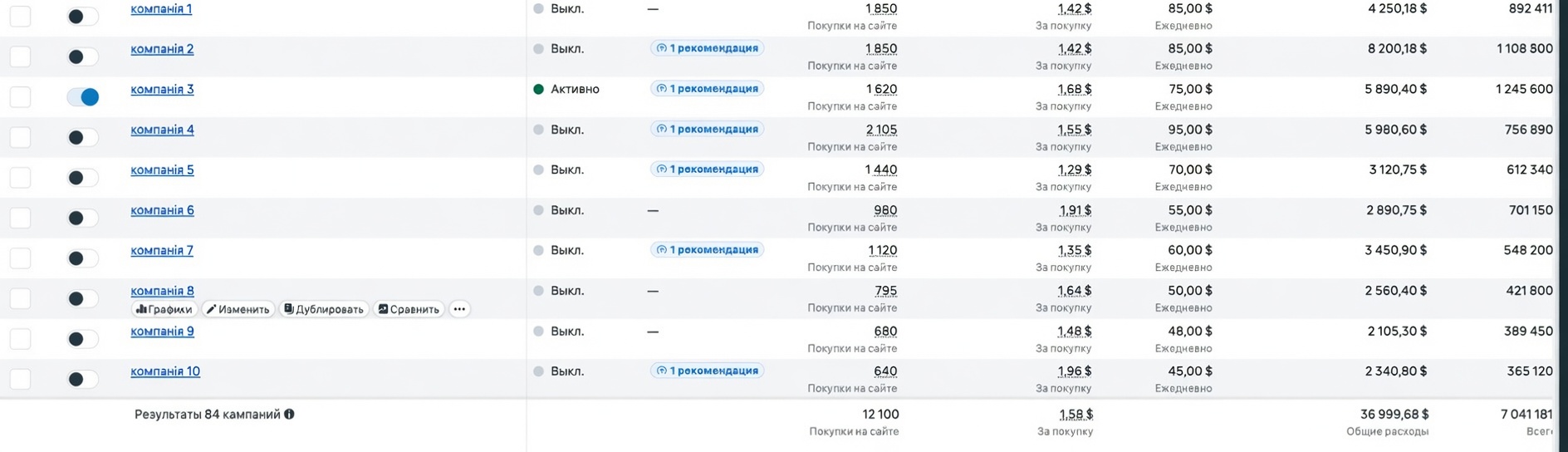Open recommendation badge for компанія 10
1568x452 pixels.
click(x=707, y=371)
